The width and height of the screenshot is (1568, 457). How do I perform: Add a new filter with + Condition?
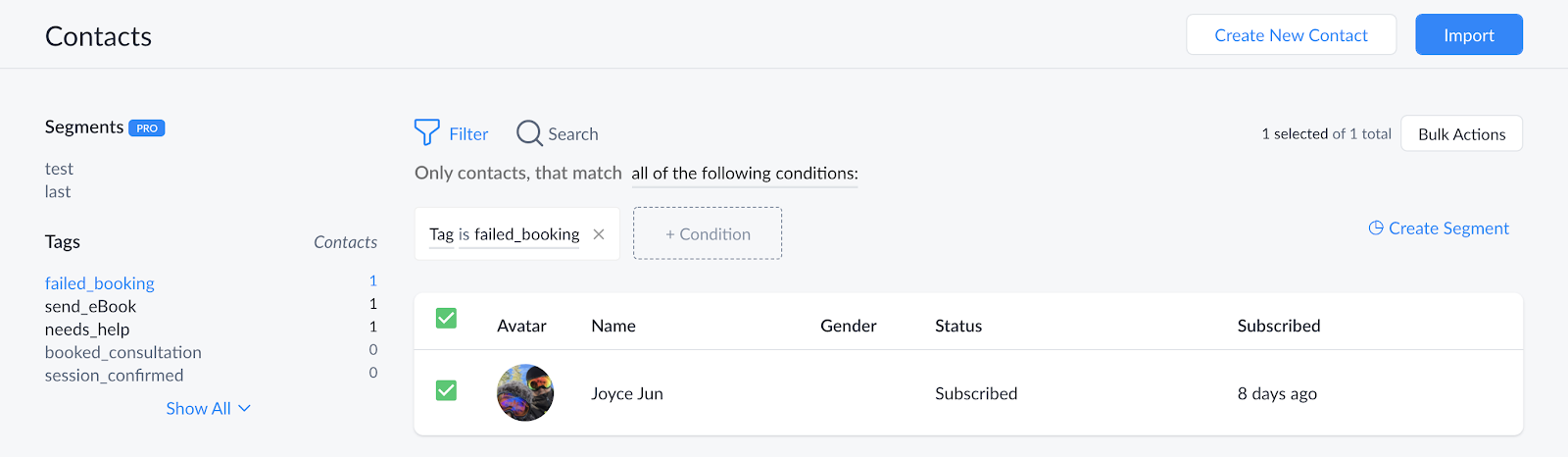708,233
